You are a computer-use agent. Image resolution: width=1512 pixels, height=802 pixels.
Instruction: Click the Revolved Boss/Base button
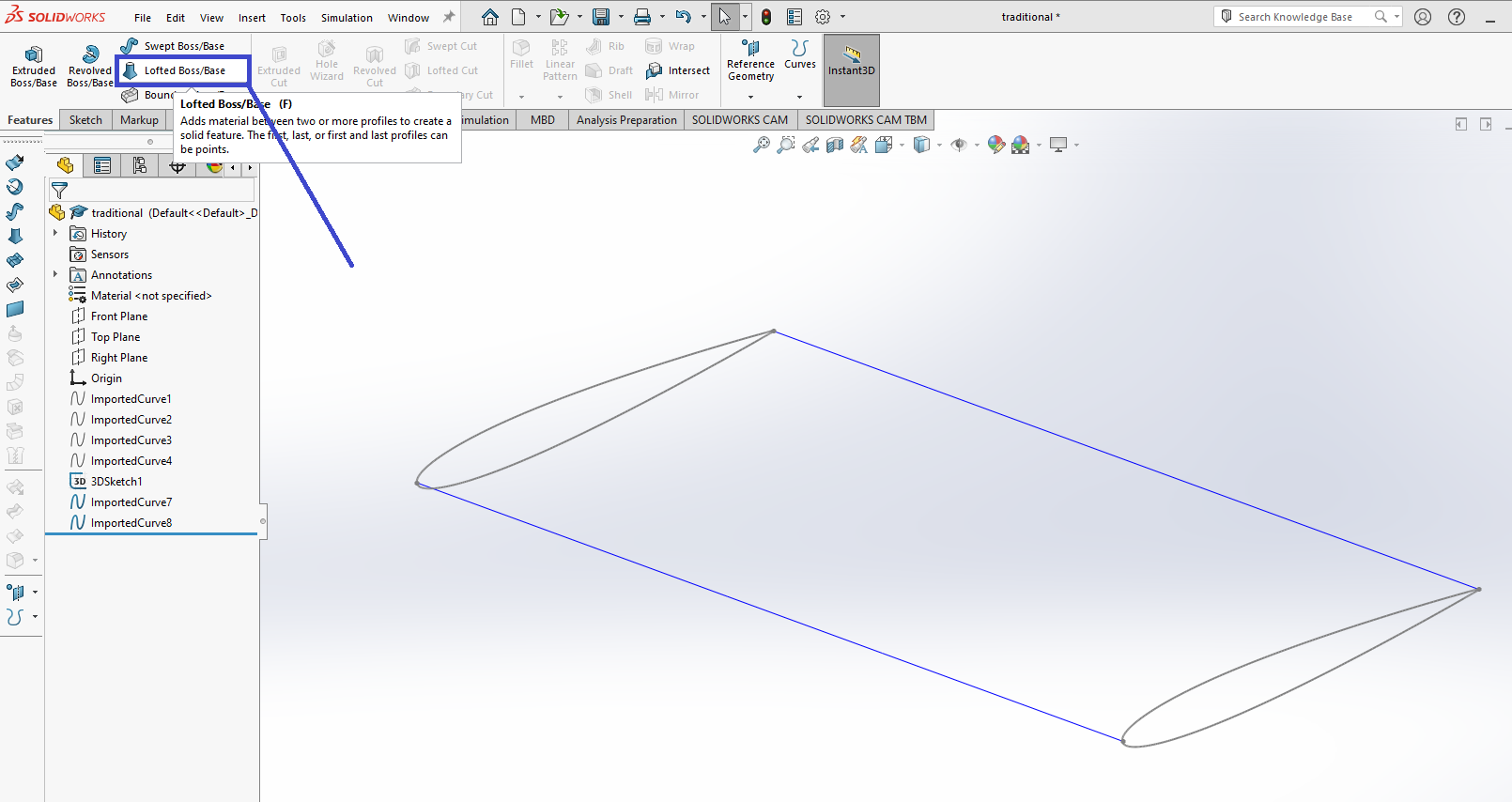pyautogui.click(x=90, y=66)
